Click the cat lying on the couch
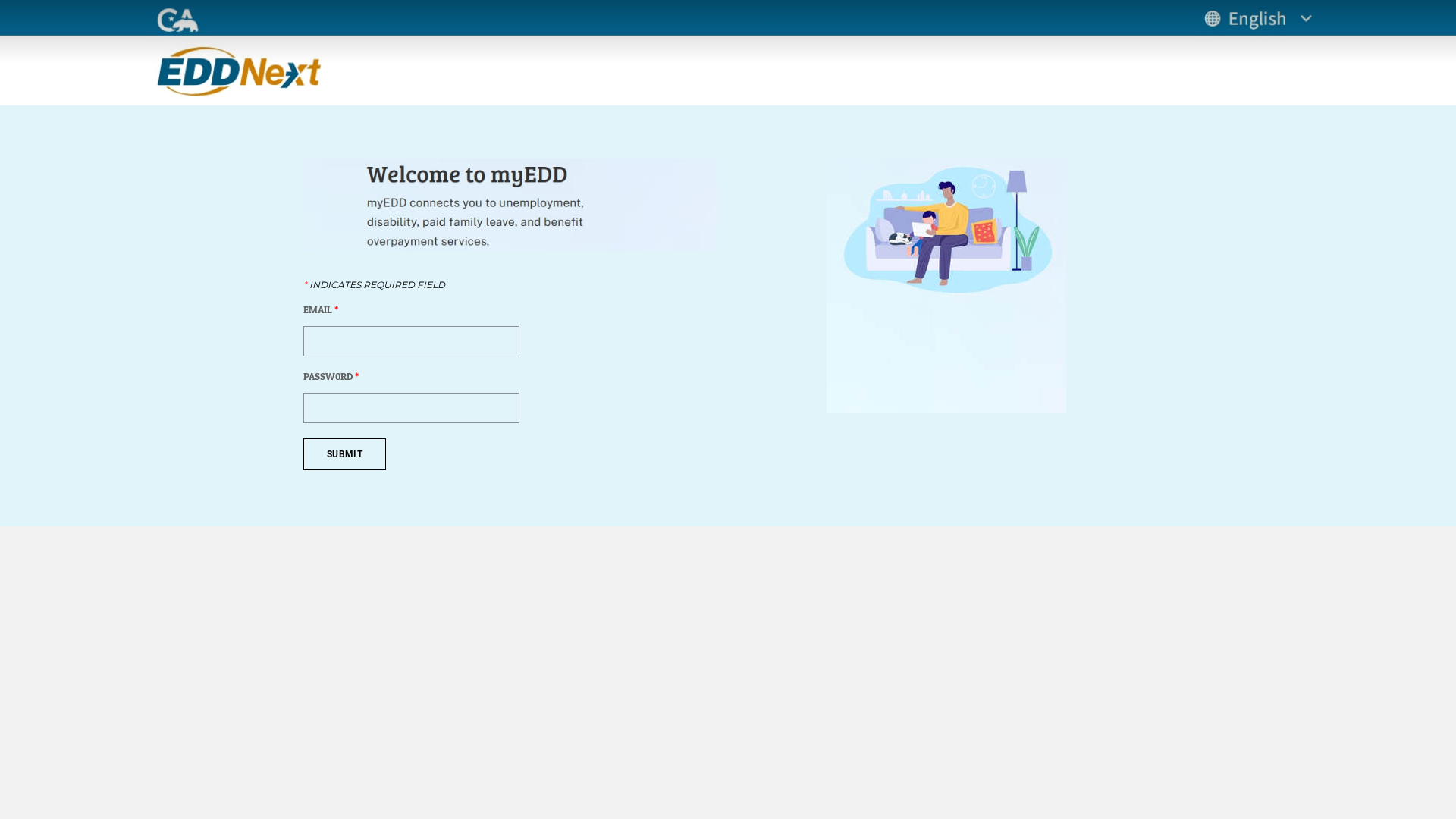Viewport: 1456px width, 819px height. pyautogui.click(x=900, y=239)
